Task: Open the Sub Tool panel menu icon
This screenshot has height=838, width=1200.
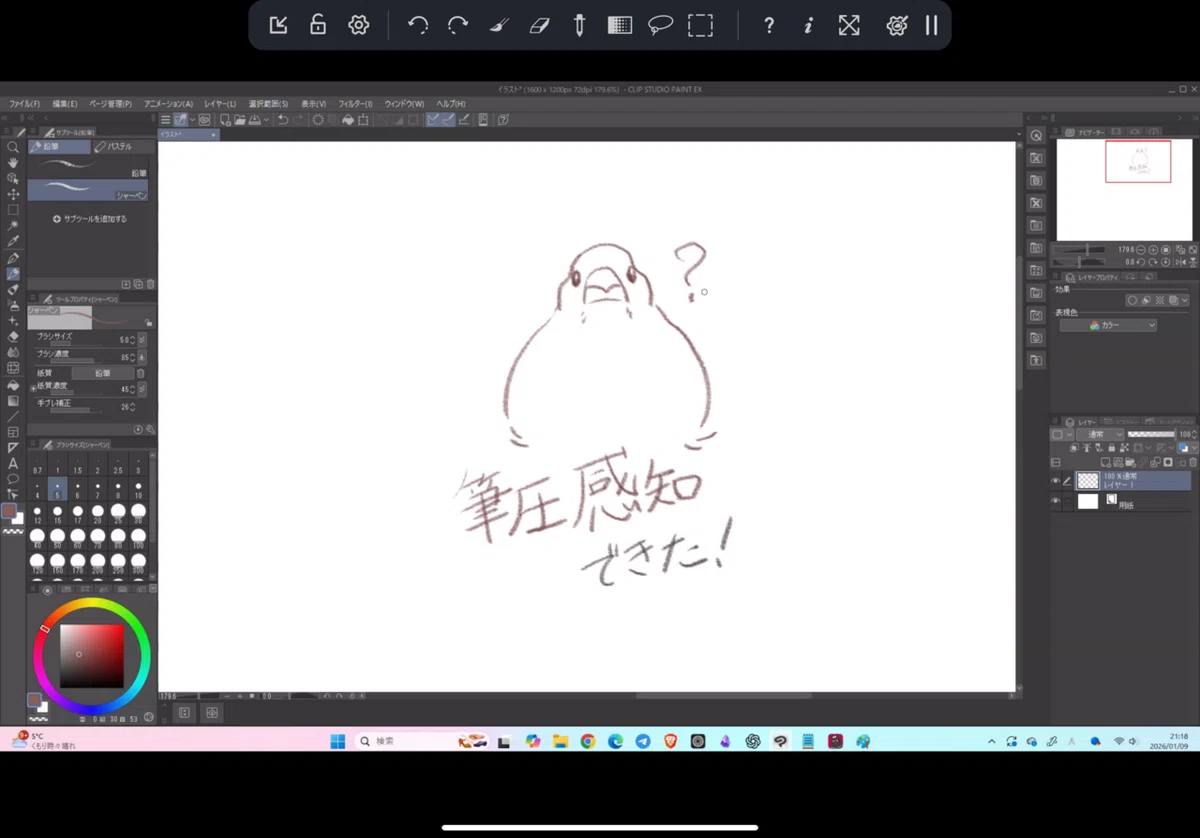Action: (x=33, y=131)
